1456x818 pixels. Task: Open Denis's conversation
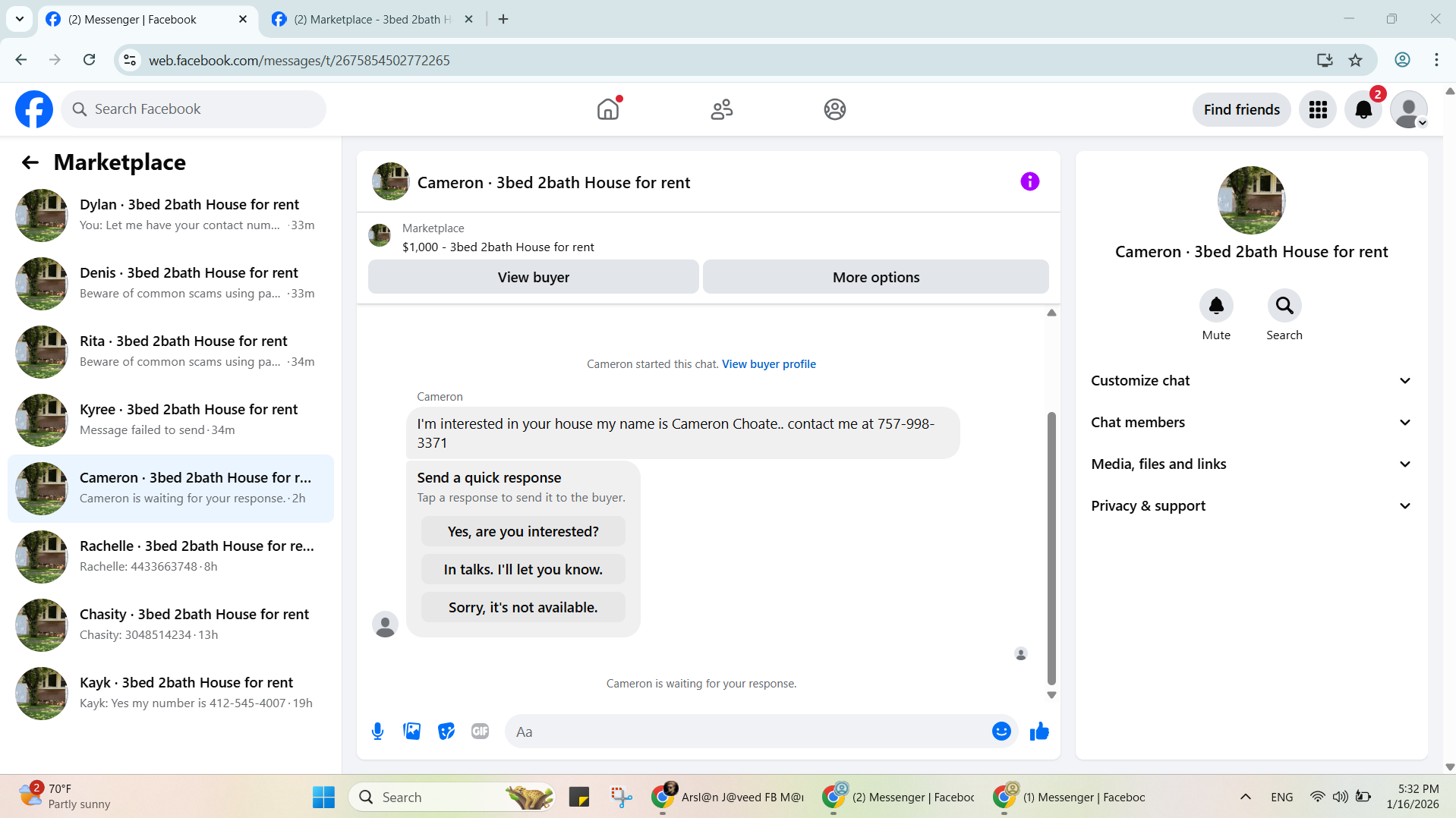[171, 284]
